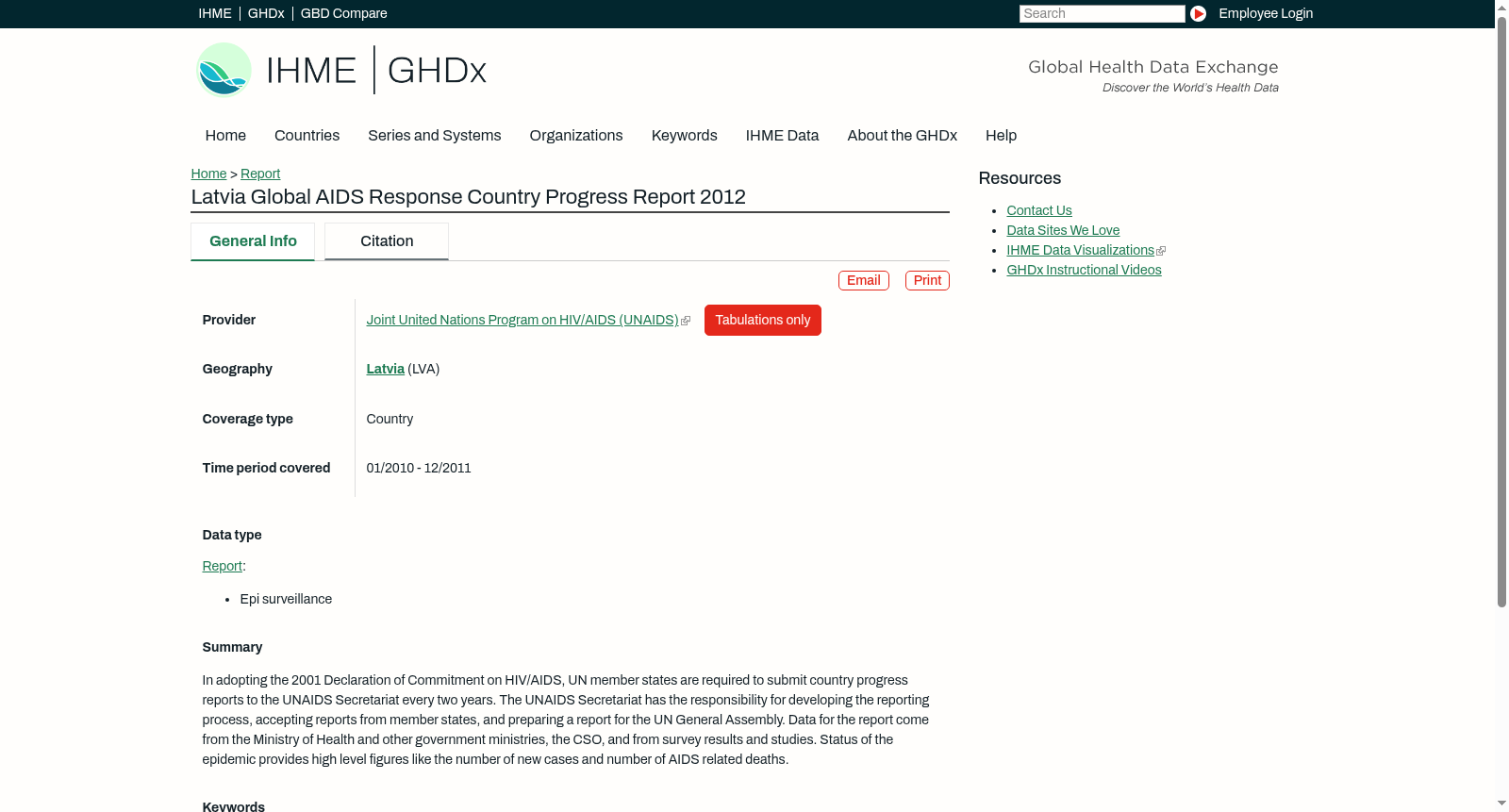Open Data Sites We Love link
Image resolution: width=1509 pixels, height=812 pixels.
click(1063, 230)
